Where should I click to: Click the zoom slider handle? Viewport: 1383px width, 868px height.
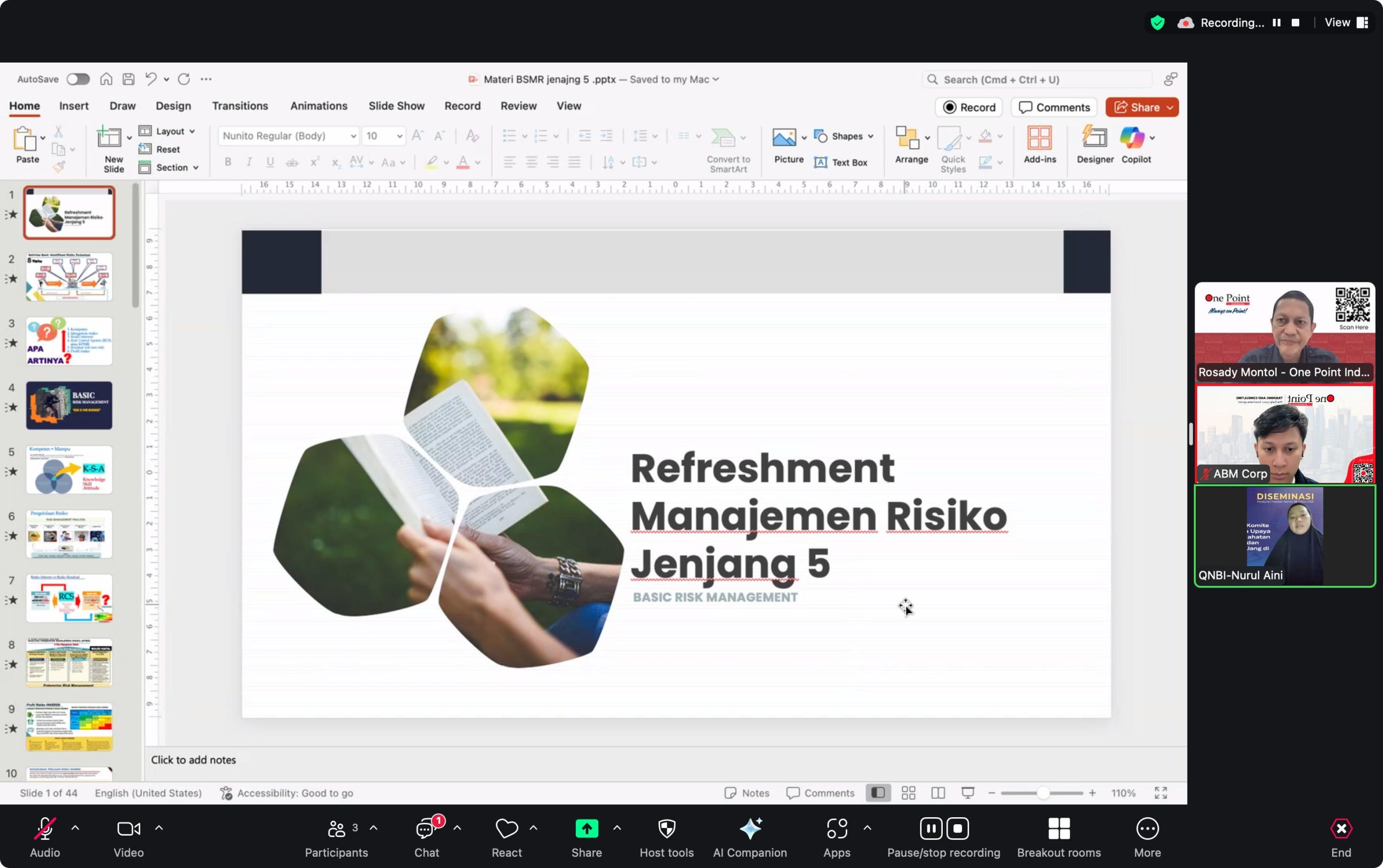pyautogui.click(x=1043, y=793)
